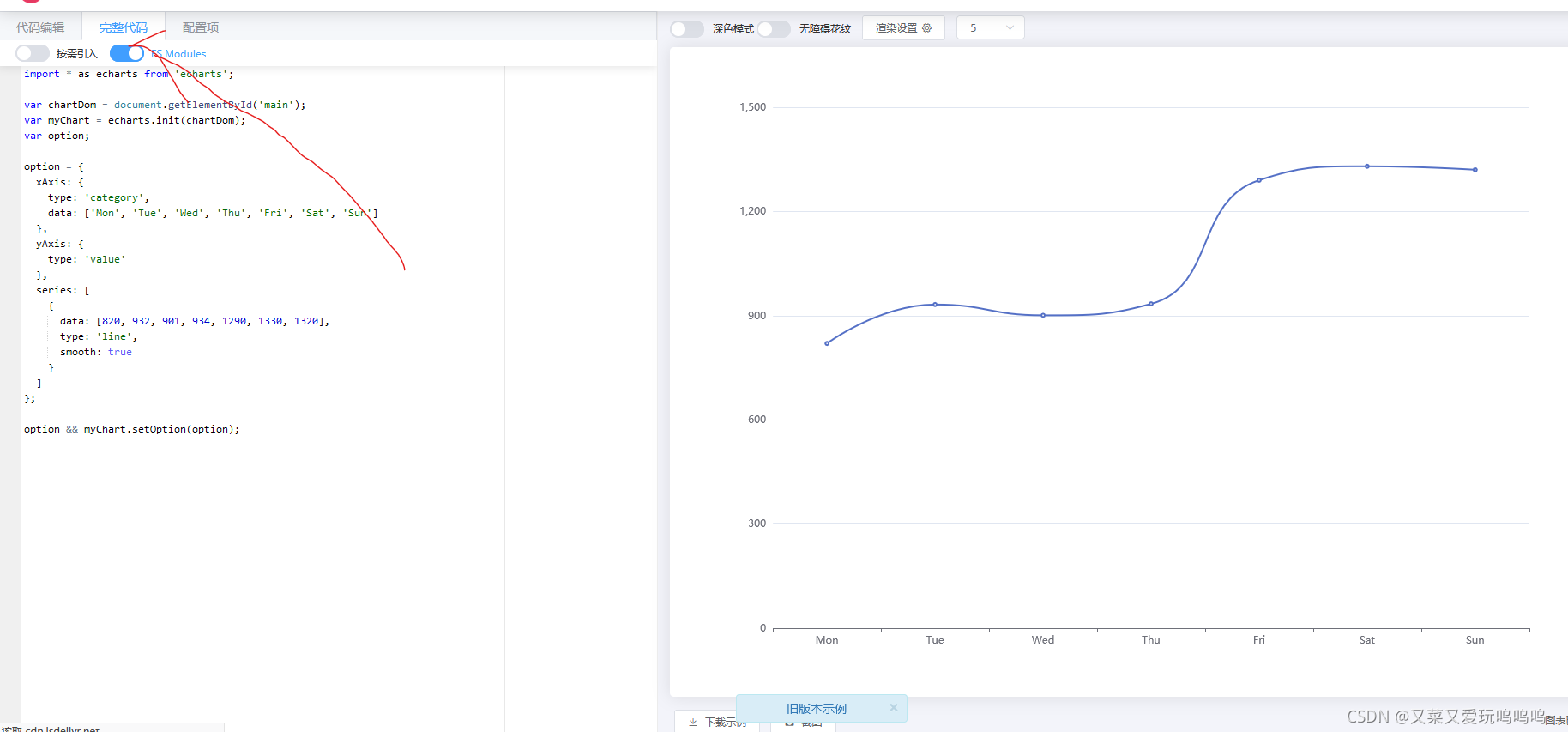
Task: Click the 'var myChart' code line
Action: point(135,120)
